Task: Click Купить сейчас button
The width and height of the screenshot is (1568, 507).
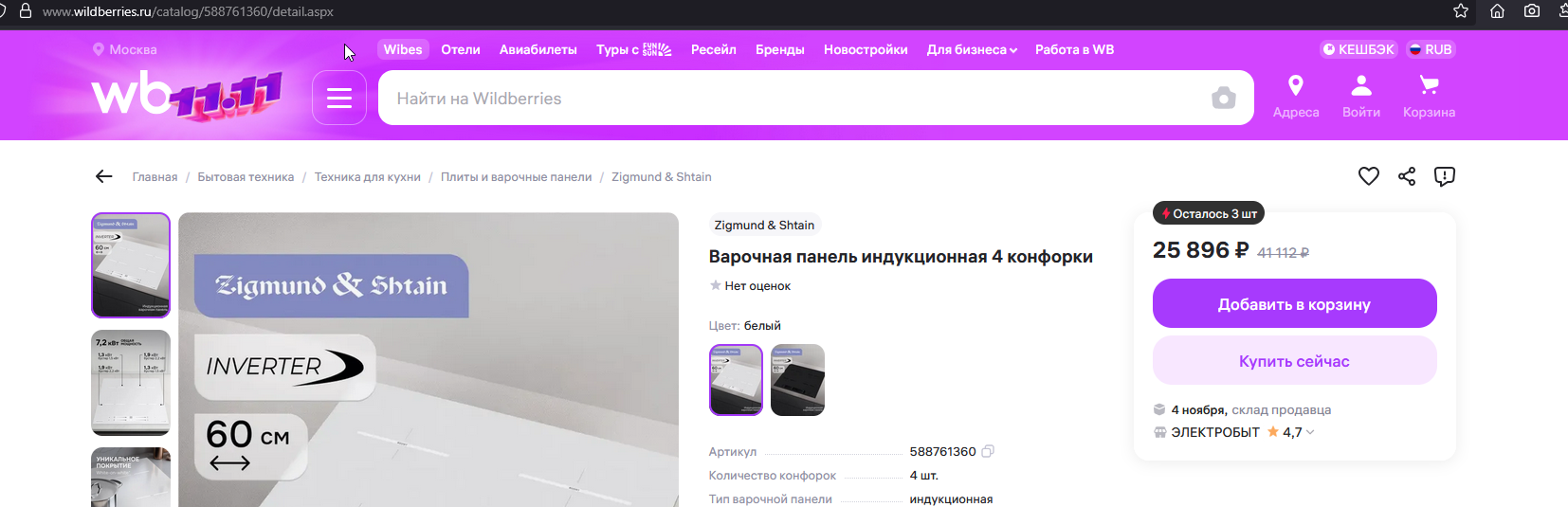Action: (1295, 360)
